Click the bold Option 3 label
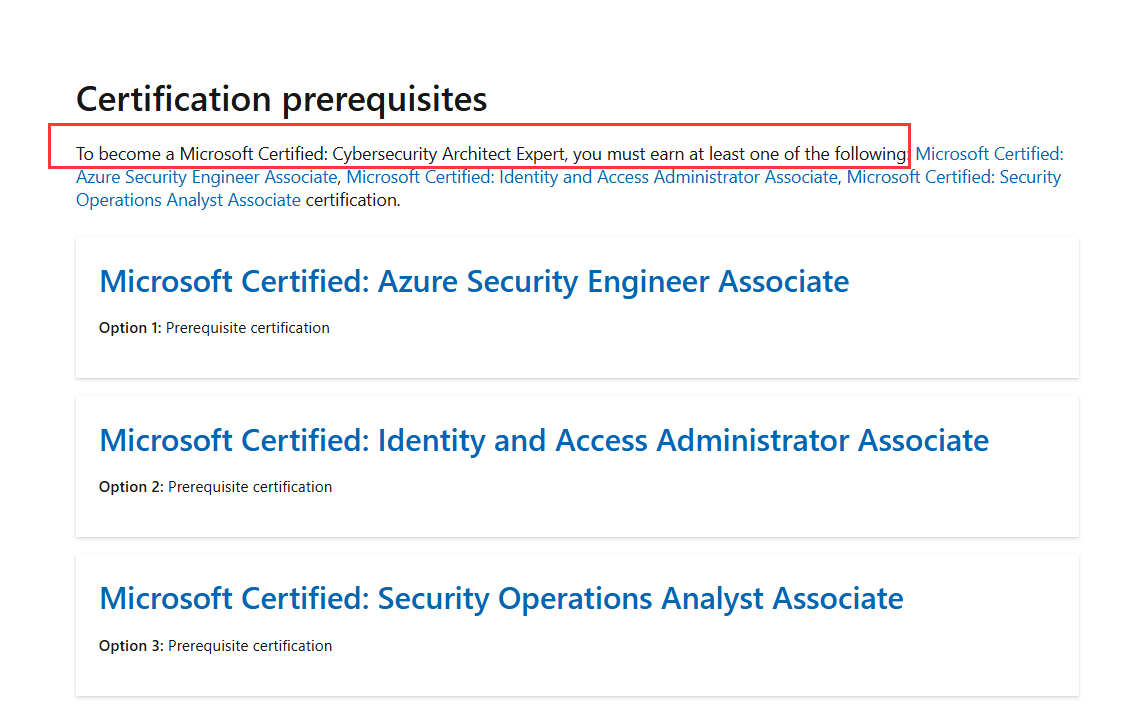This screenshot has width=1142, height=711. coord(131,646)
